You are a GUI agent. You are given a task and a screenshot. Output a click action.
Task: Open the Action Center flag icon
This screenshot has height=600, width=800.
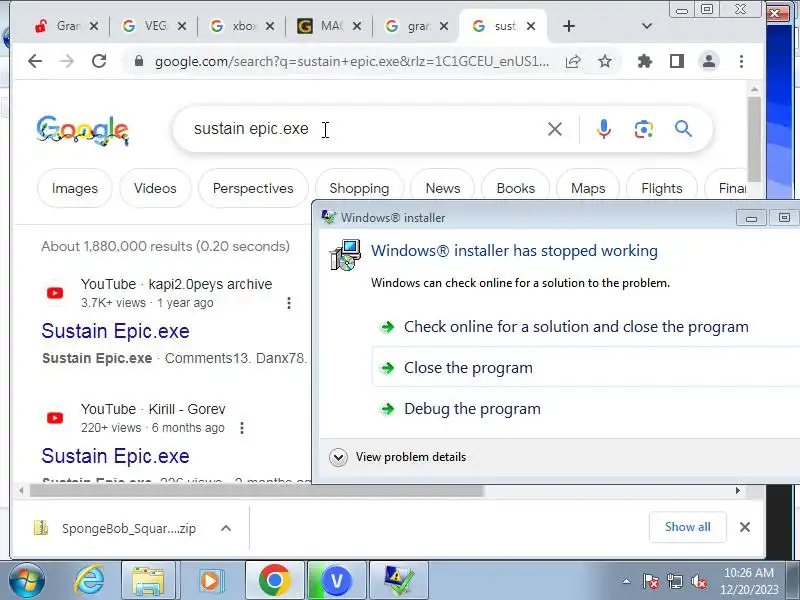point(651,581)
